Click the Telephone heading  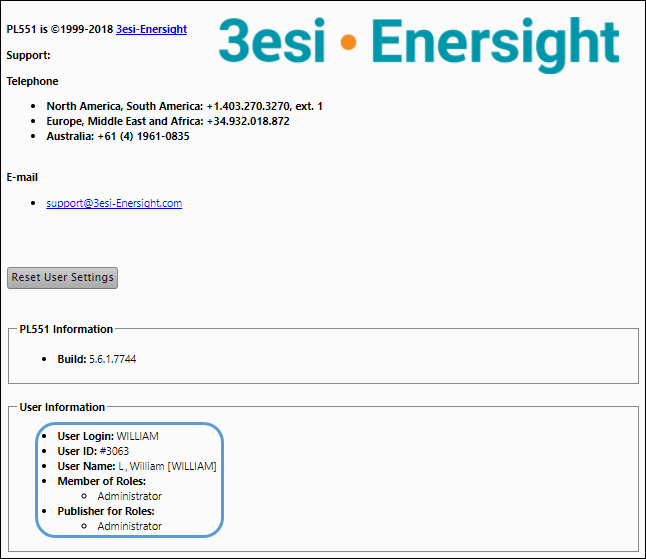pyautogui.click(x=32, y=81)
